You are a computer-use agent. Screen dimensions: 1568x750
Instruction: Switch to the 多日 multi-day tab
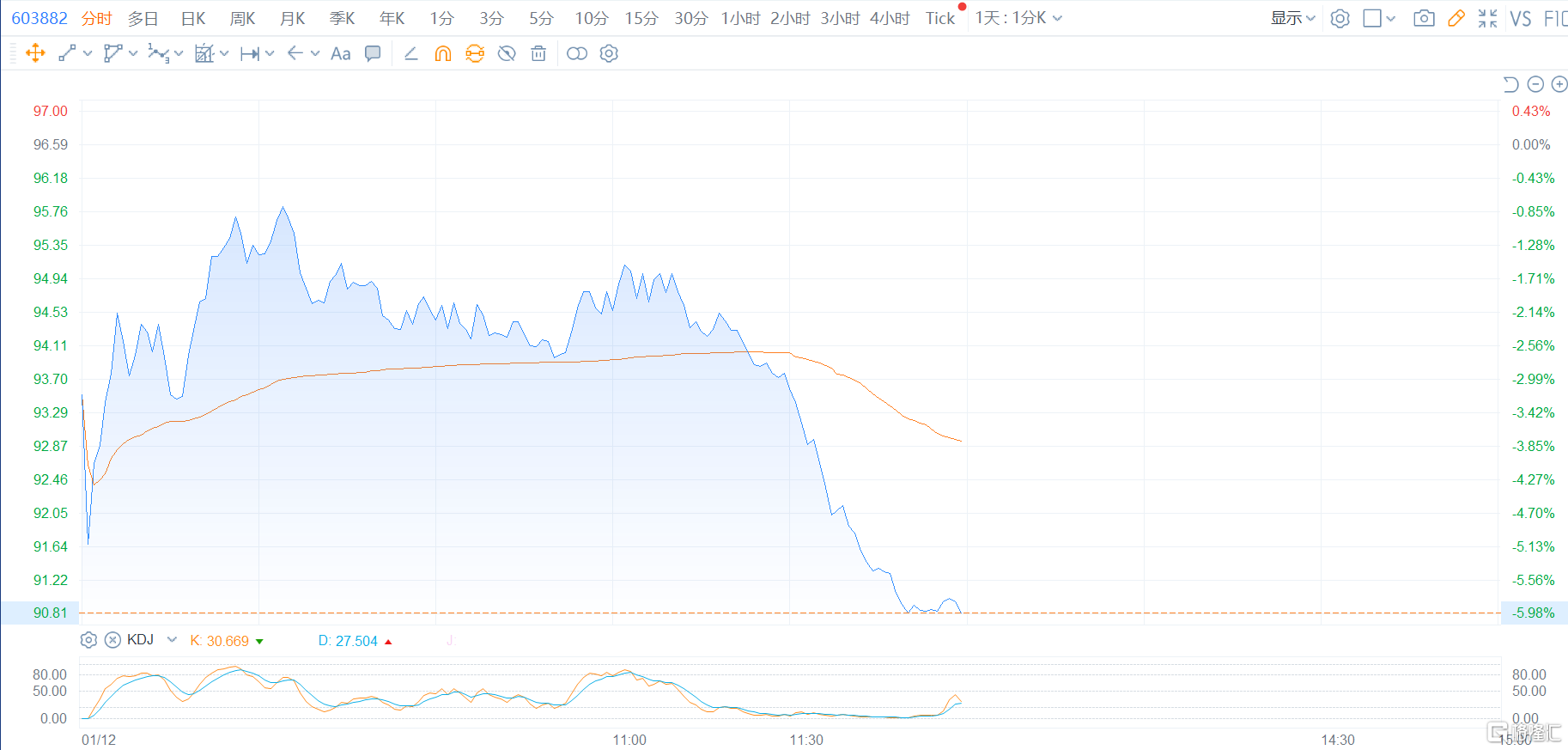(143, 18)
